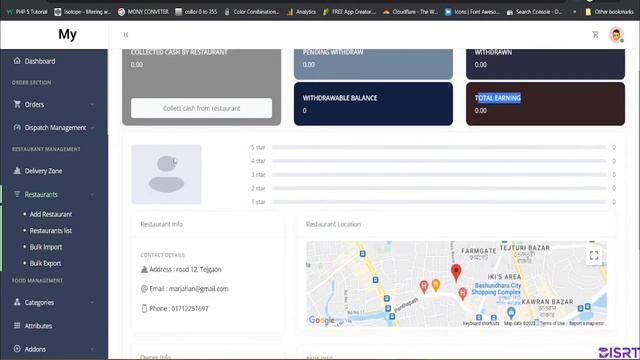Image resolution: width=640 pixels, height=360 pixels.
Task: Open Google logo link on map
Action: pos(322,320)
